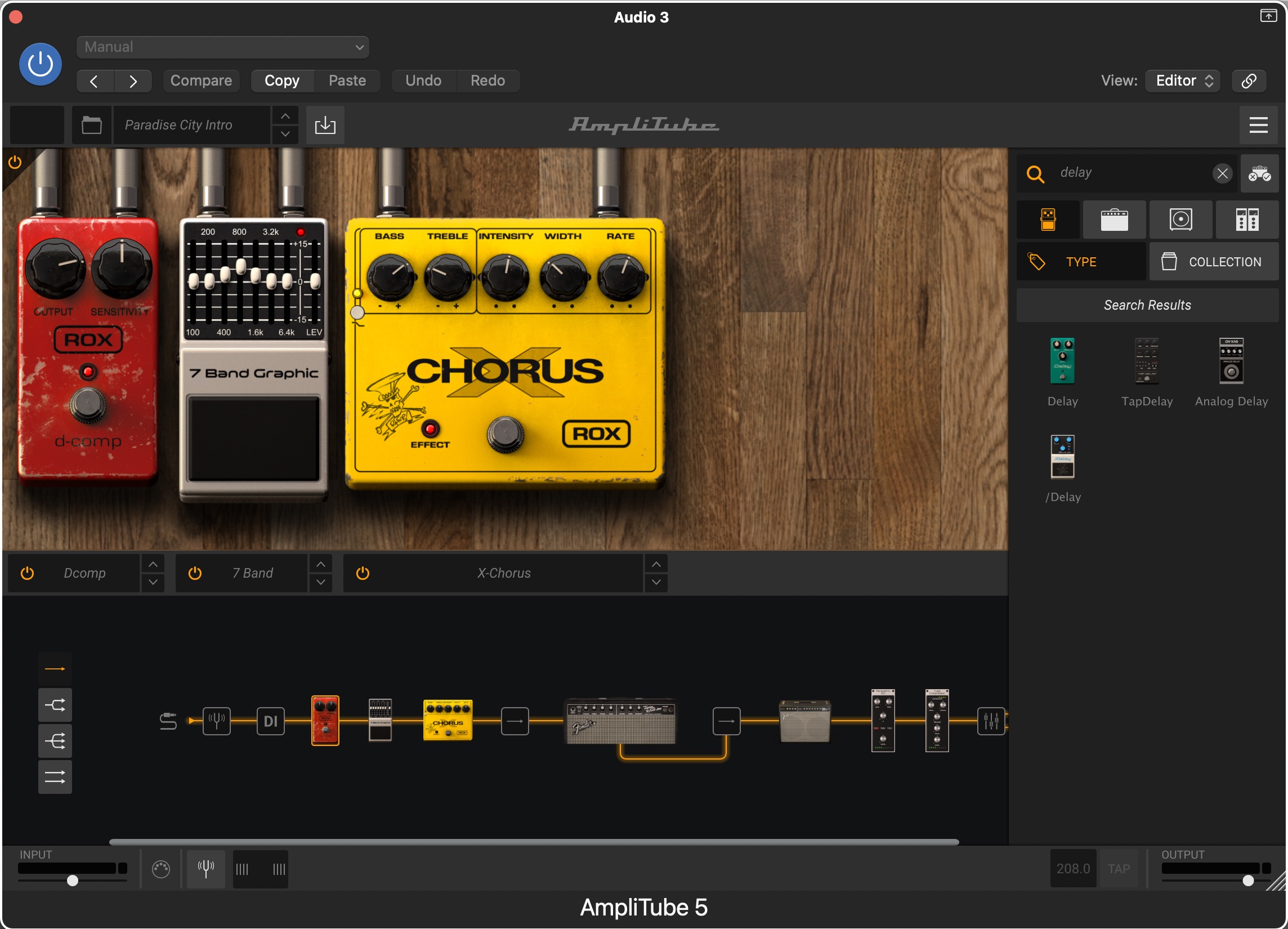The image size is (1288, 929).
Task: Select the red Dcomp pedal in chain
Action: tap(325, 721)
